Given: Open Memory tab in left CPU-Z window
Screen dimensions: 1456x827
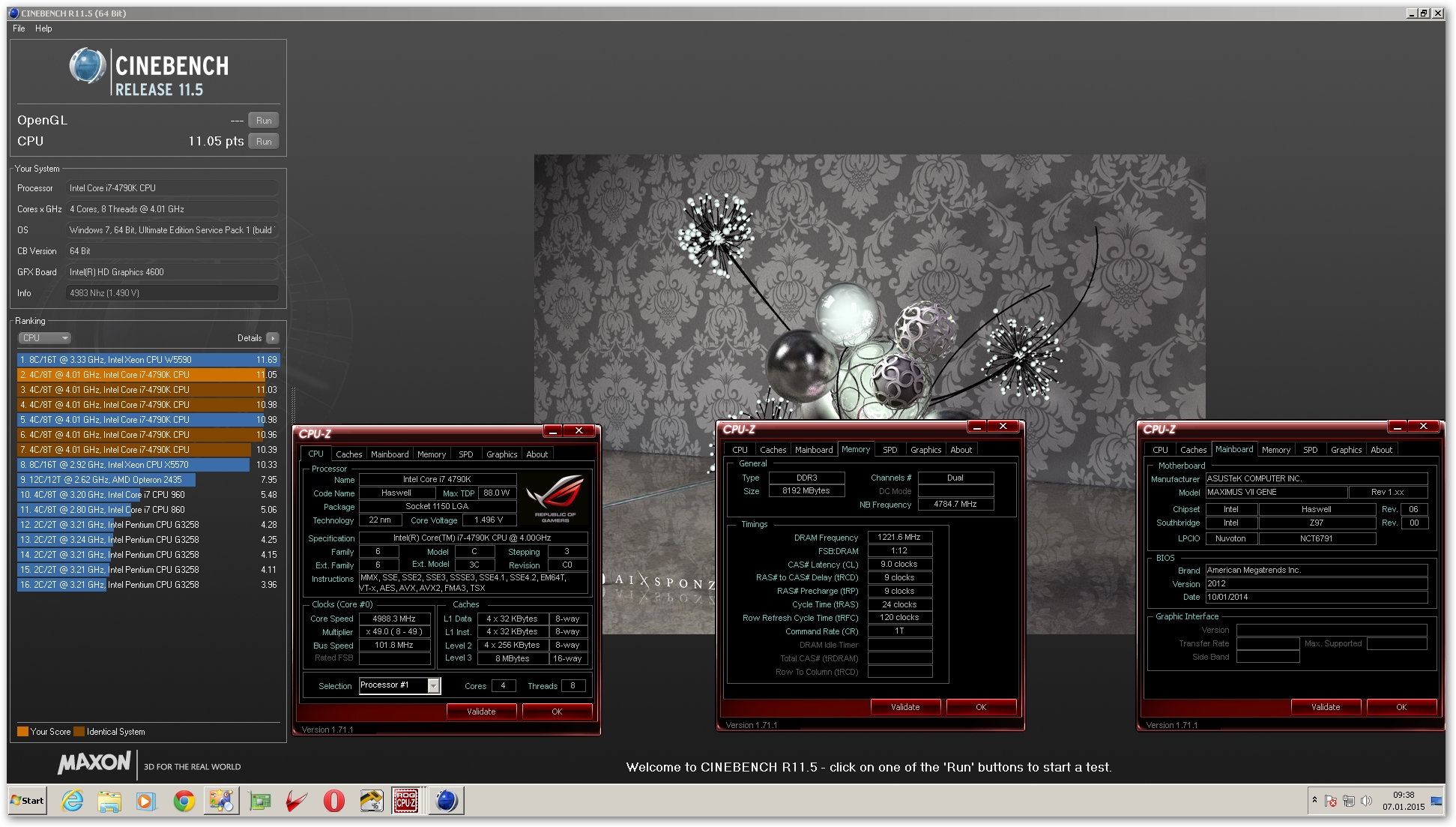Looking at the screenshot, I should (432, 454).
